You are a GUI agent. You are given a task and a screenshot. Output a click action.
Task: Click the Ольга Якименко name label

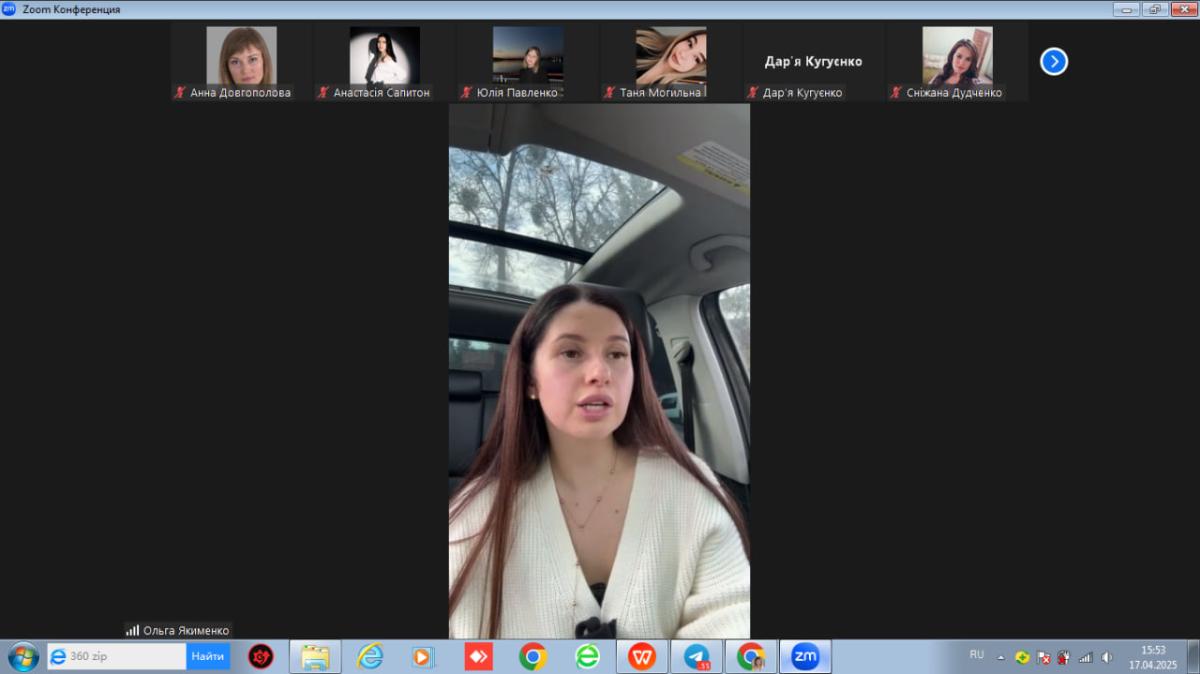tap(186, 630)
